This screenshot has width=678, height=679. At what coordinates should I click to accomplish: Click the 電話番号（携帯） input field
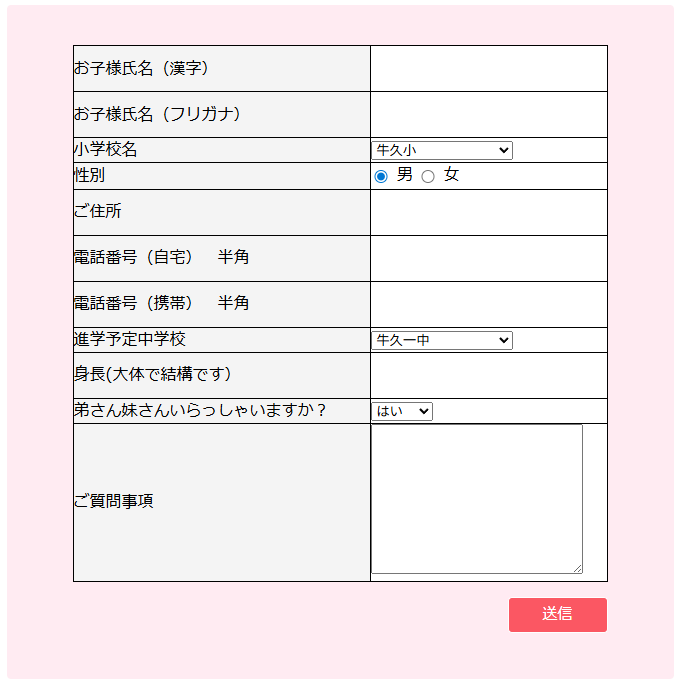488,304
